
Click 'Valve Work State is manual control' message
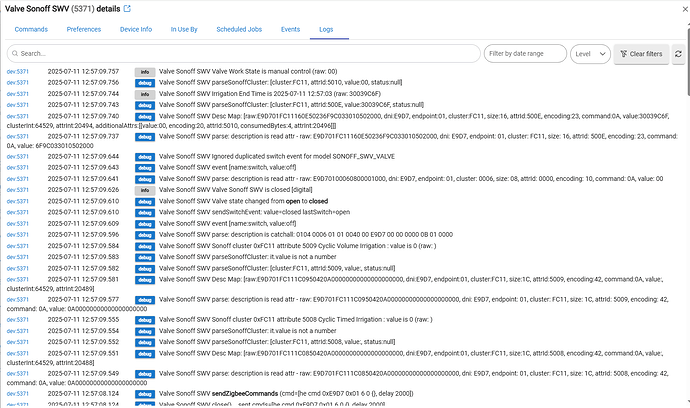tap(248, 71)
